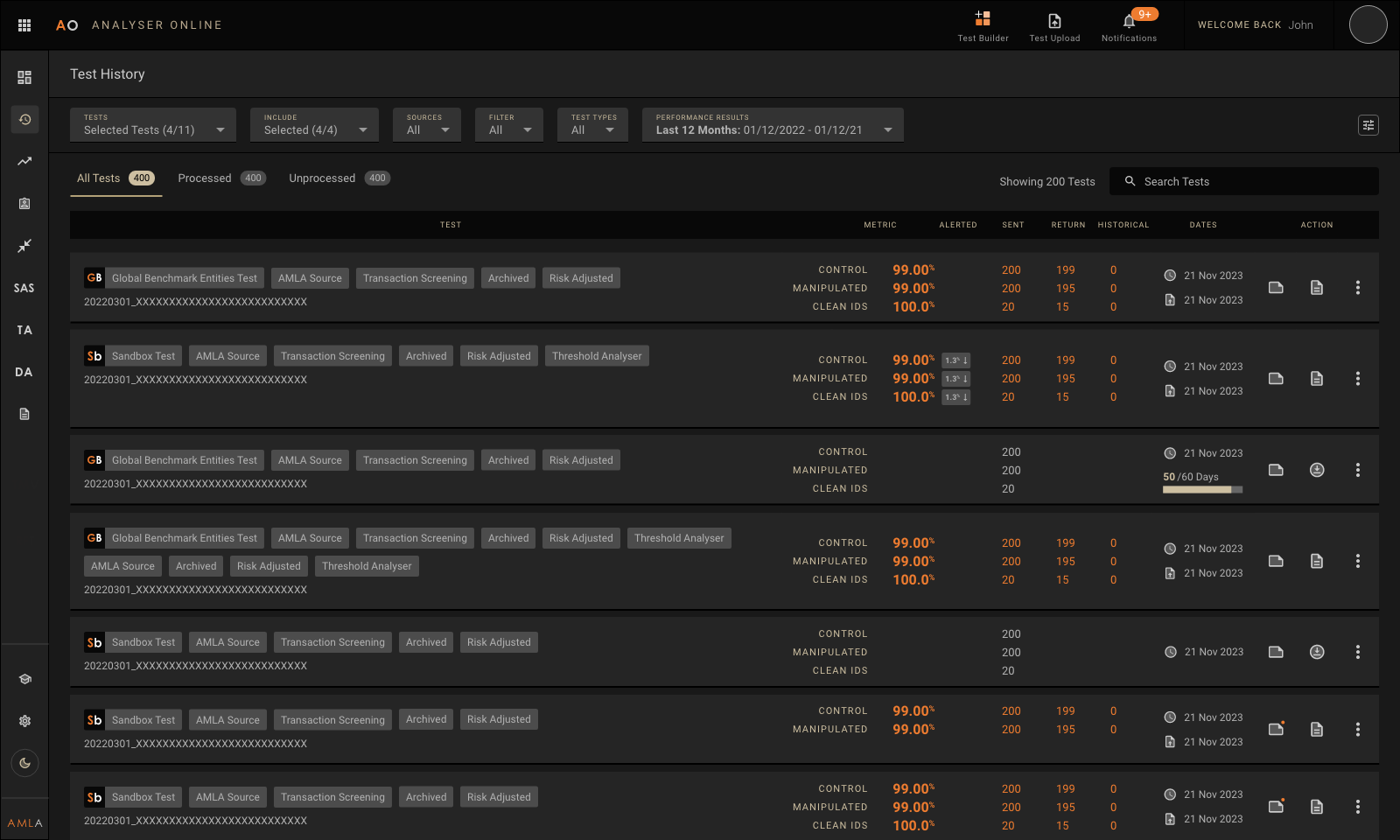Download results for 50/60 Days test
Image resolution: width=1400 pixels, height=840 pixels.
click(1317, 470)
